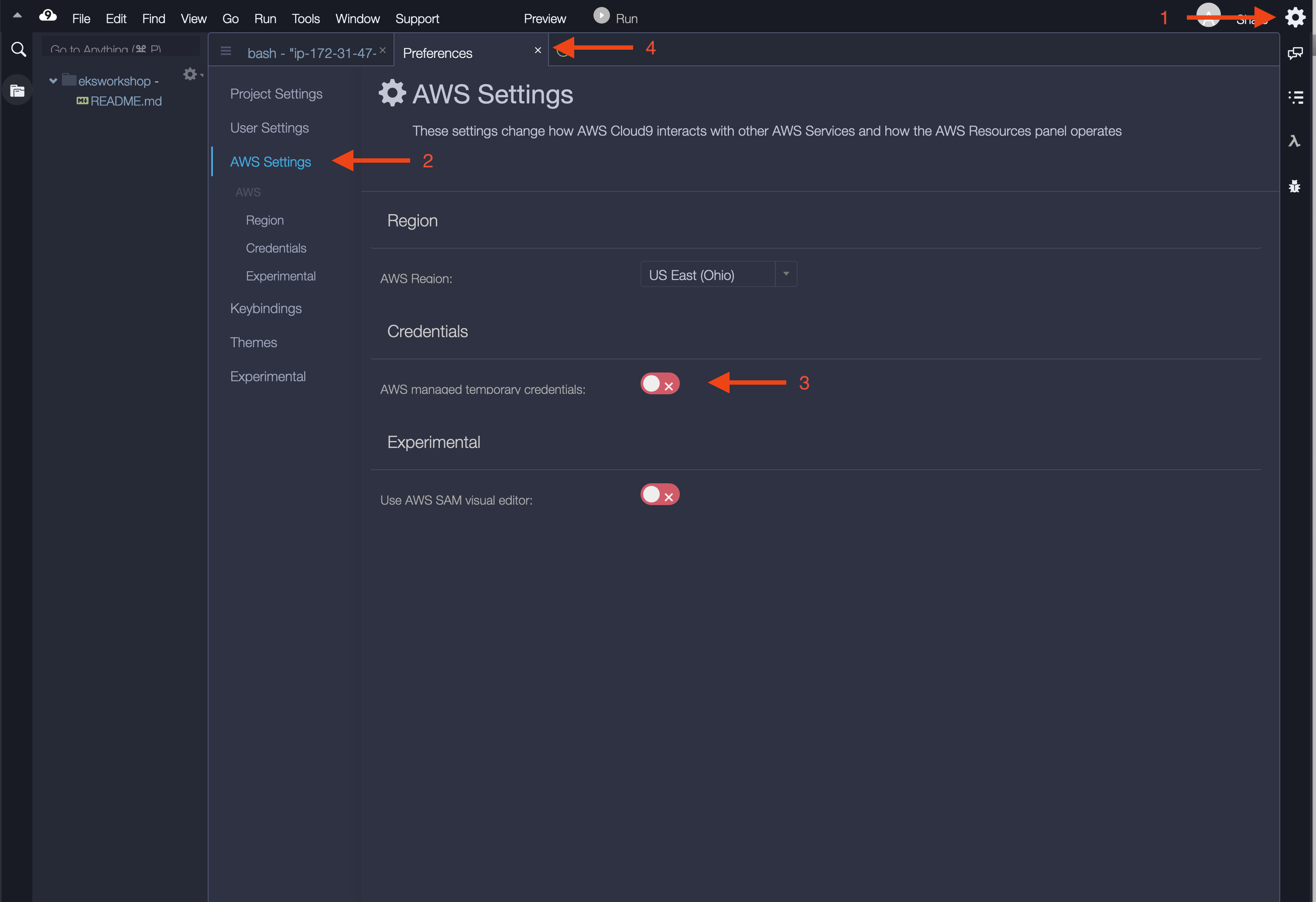Show the Environment file tree icon
The image size is (1316, 902).
click(x=17, y=91)
